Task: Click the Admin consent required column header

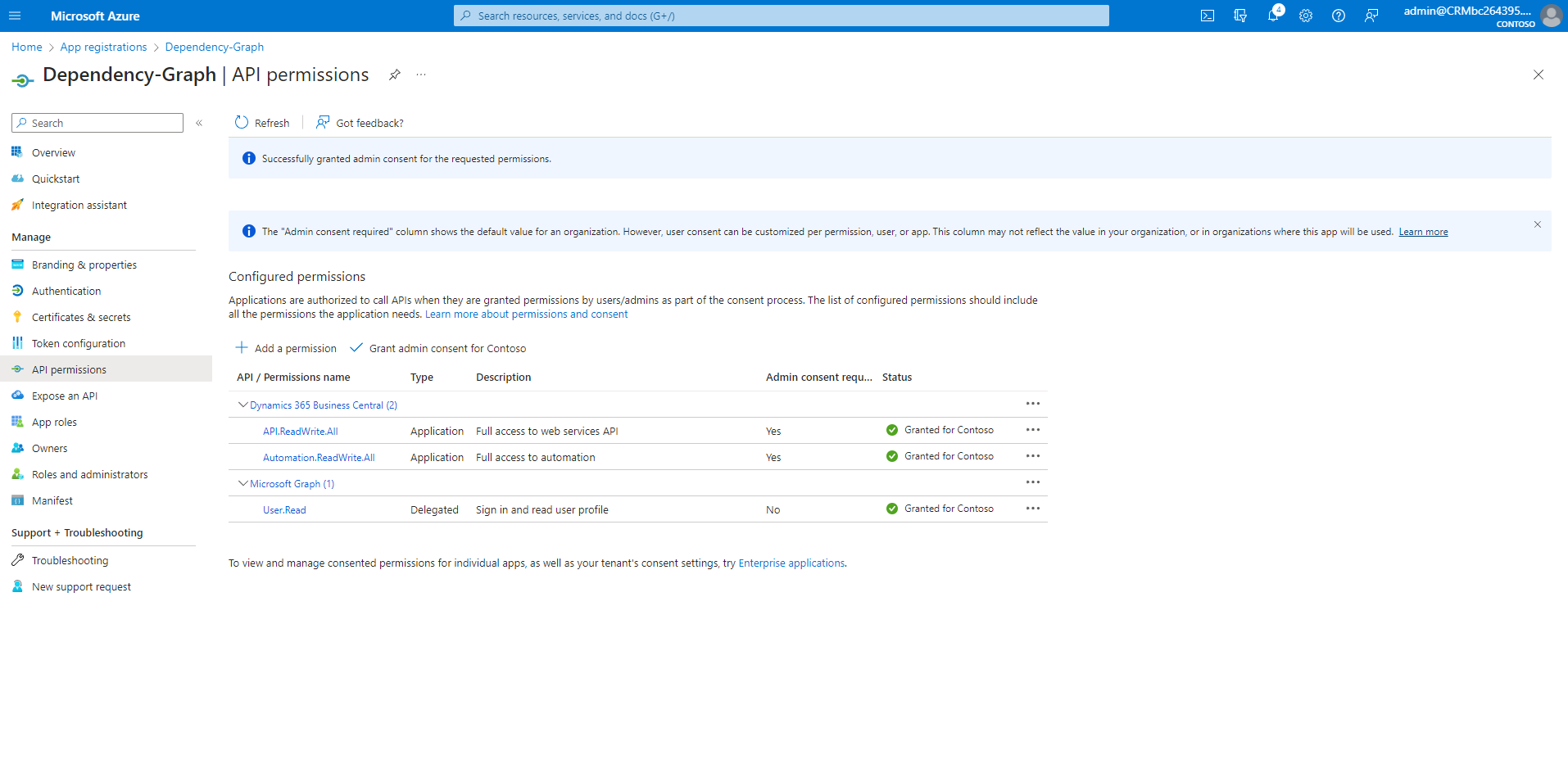Action: 819,378
